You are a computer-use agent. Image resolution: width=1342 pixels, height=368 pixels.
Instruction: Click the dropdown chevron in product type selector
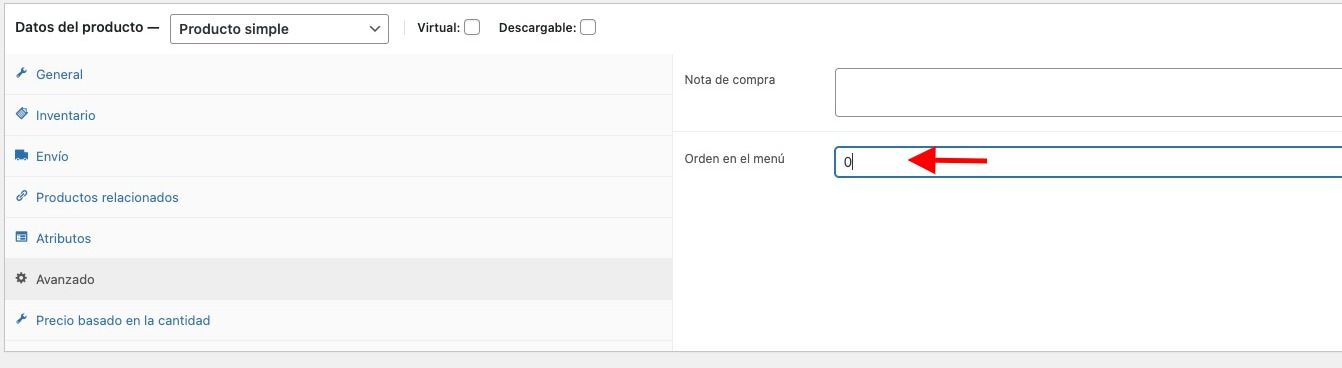(374, 29)
